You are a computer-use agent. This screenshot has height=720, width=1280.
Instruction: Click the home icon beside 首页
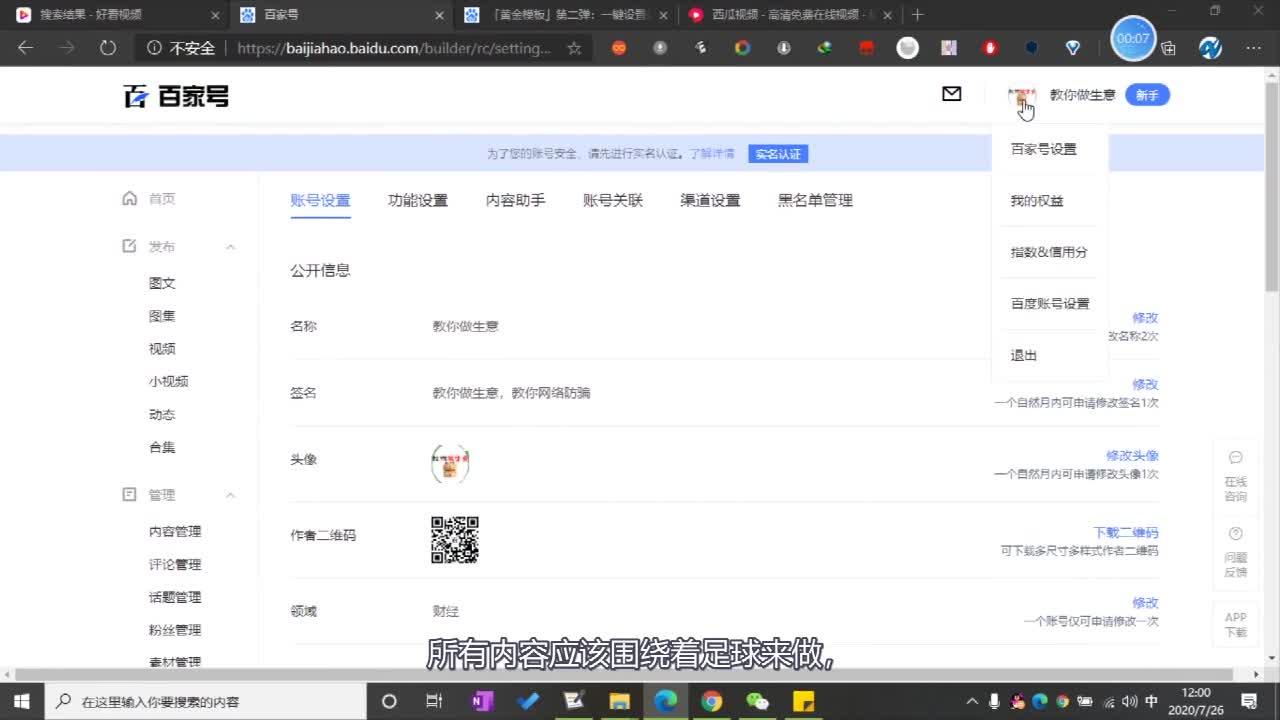[x=129, y=199]
